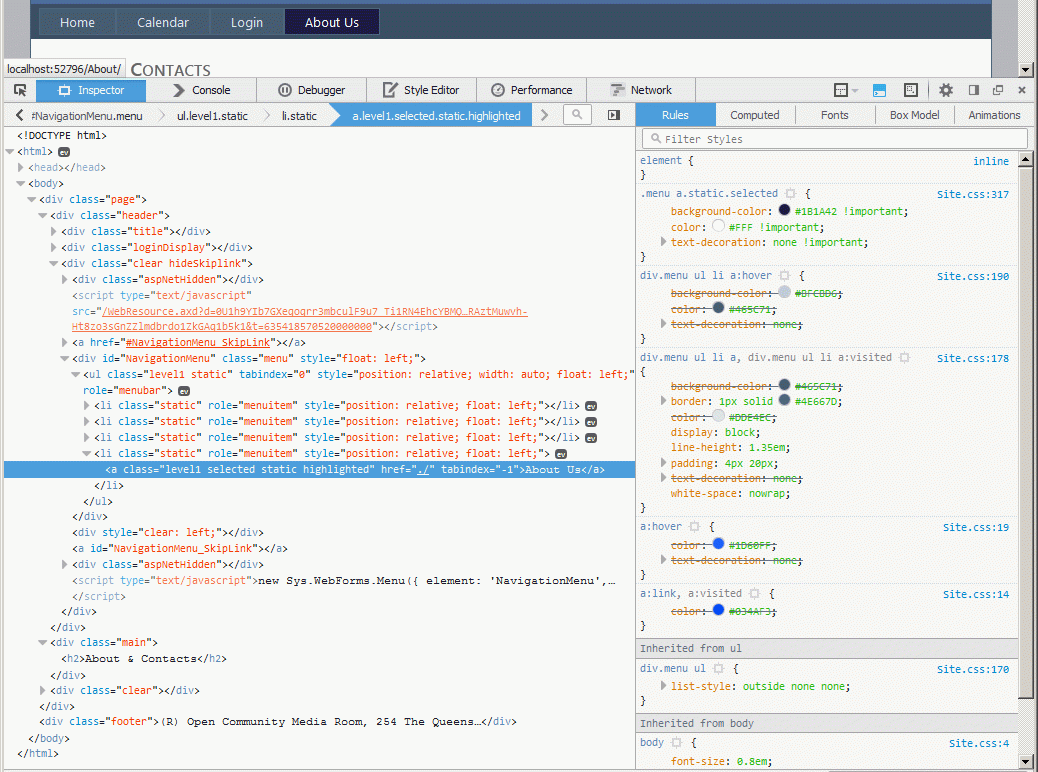Open the developer tools settings gear
The width and height of the screenshot is (1038, 772).
click(945, 90)
